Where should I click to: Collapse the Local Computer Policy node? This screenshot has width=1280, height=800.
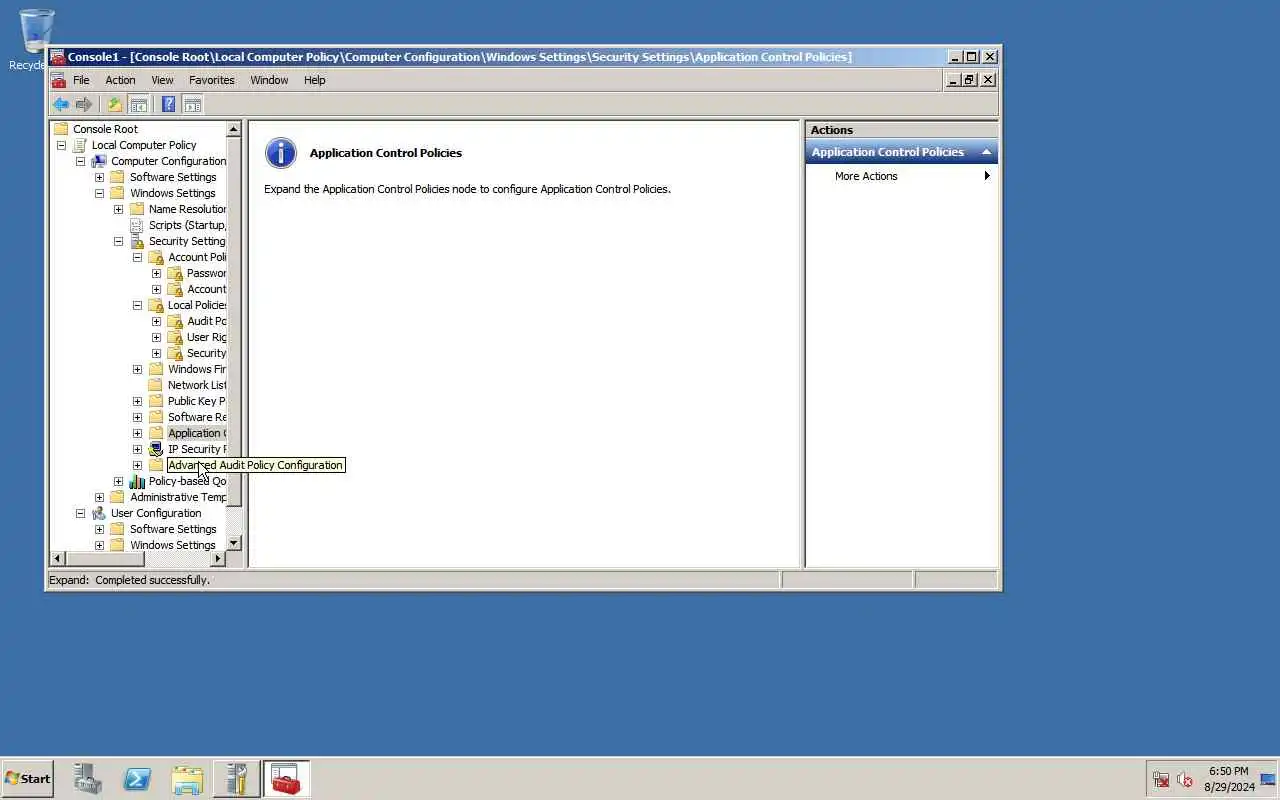pos(61,145)
